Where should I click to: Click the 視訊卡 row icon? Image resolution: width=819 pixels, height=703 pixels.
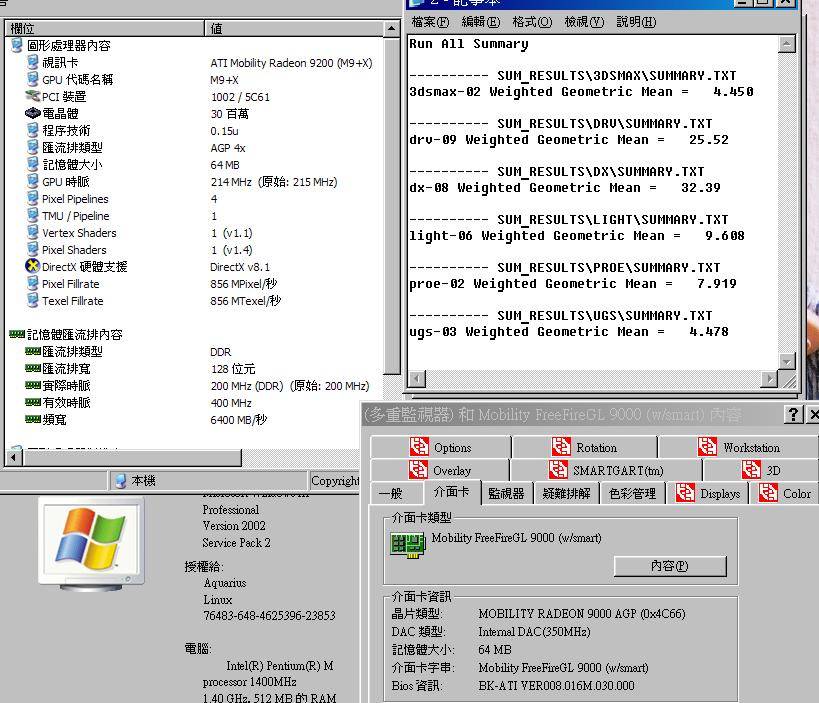click(33, 62)
